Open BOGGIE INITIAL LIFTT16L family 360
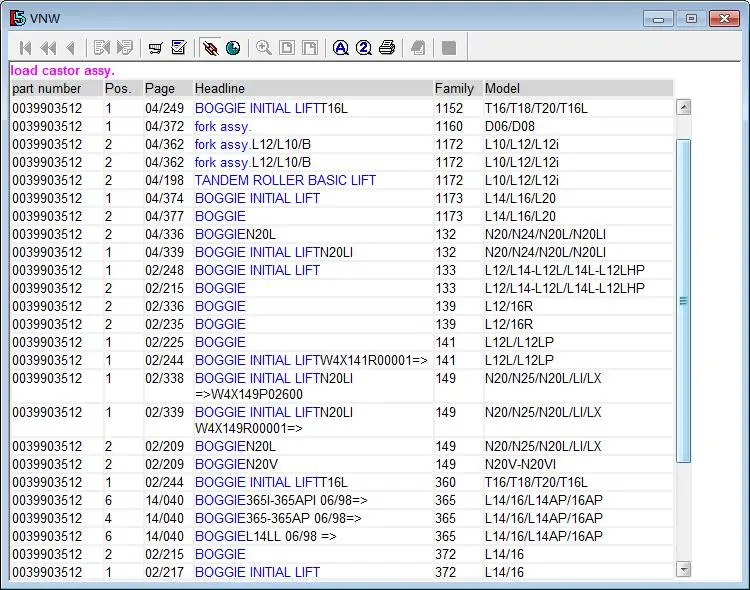The width and height of the screenshot is (750, 590). 271,482
